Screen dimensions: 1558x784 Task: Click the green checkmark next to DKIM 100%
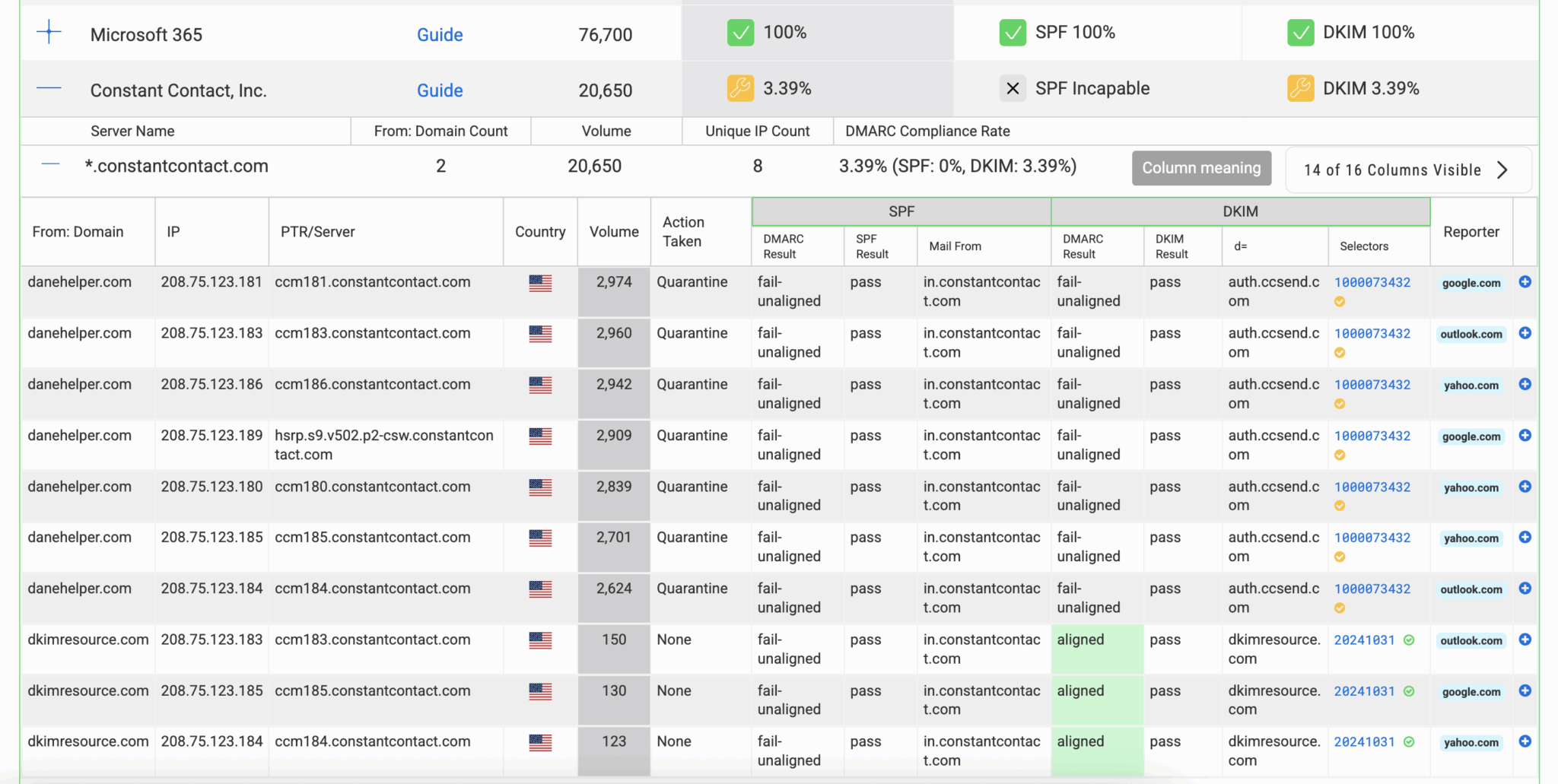click(1300, 33)
